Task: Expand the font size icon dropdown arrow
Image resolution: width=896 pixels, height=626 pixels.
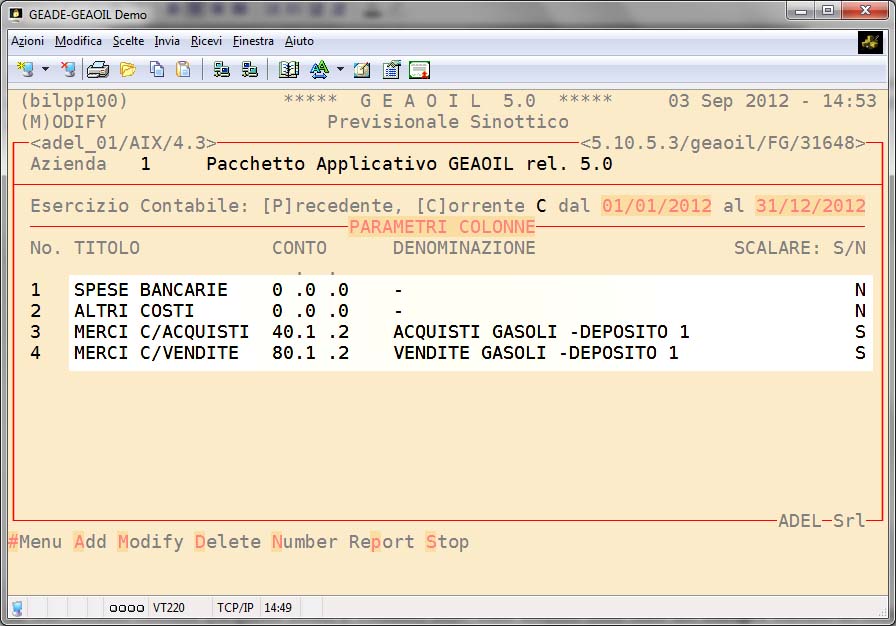Action: click(340, 70)
